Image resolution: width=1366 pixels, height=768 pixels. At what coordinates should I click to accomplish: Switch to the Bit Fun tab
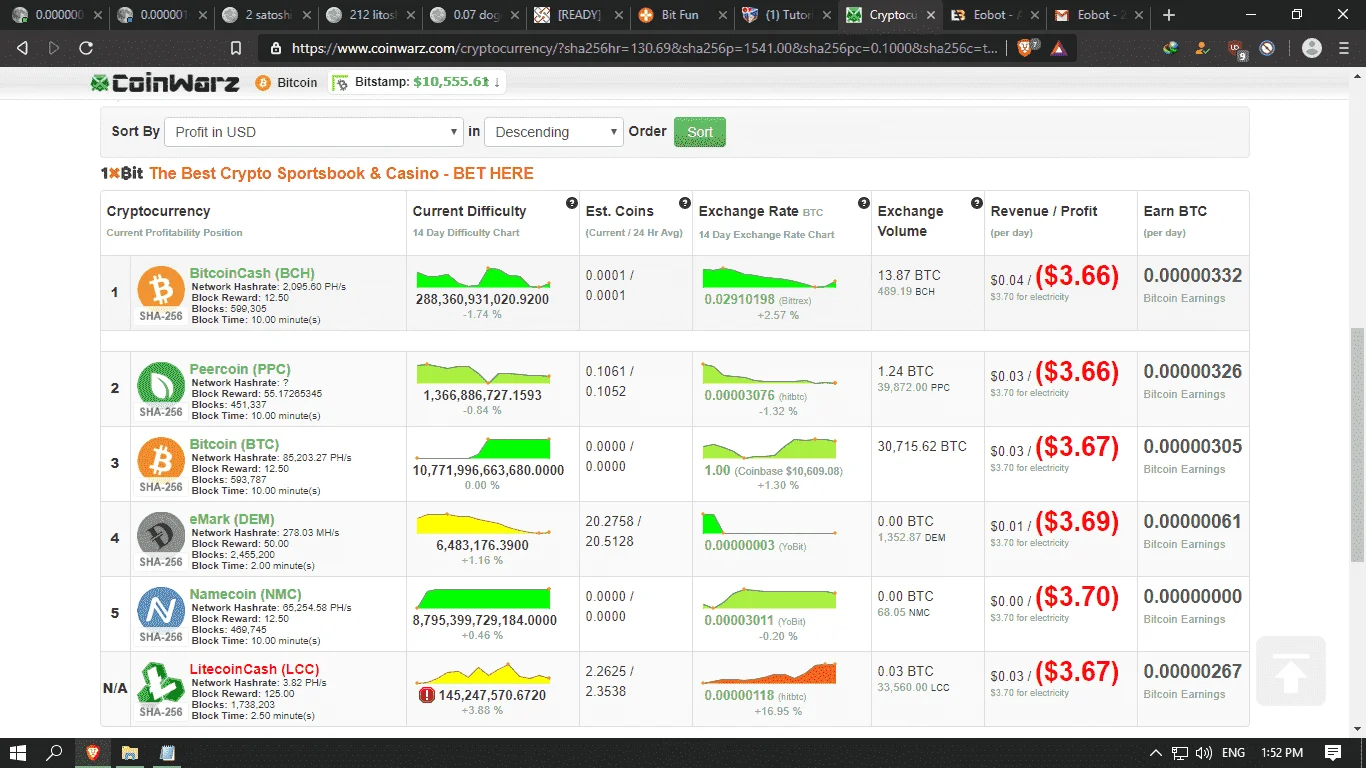pos(683,15)
